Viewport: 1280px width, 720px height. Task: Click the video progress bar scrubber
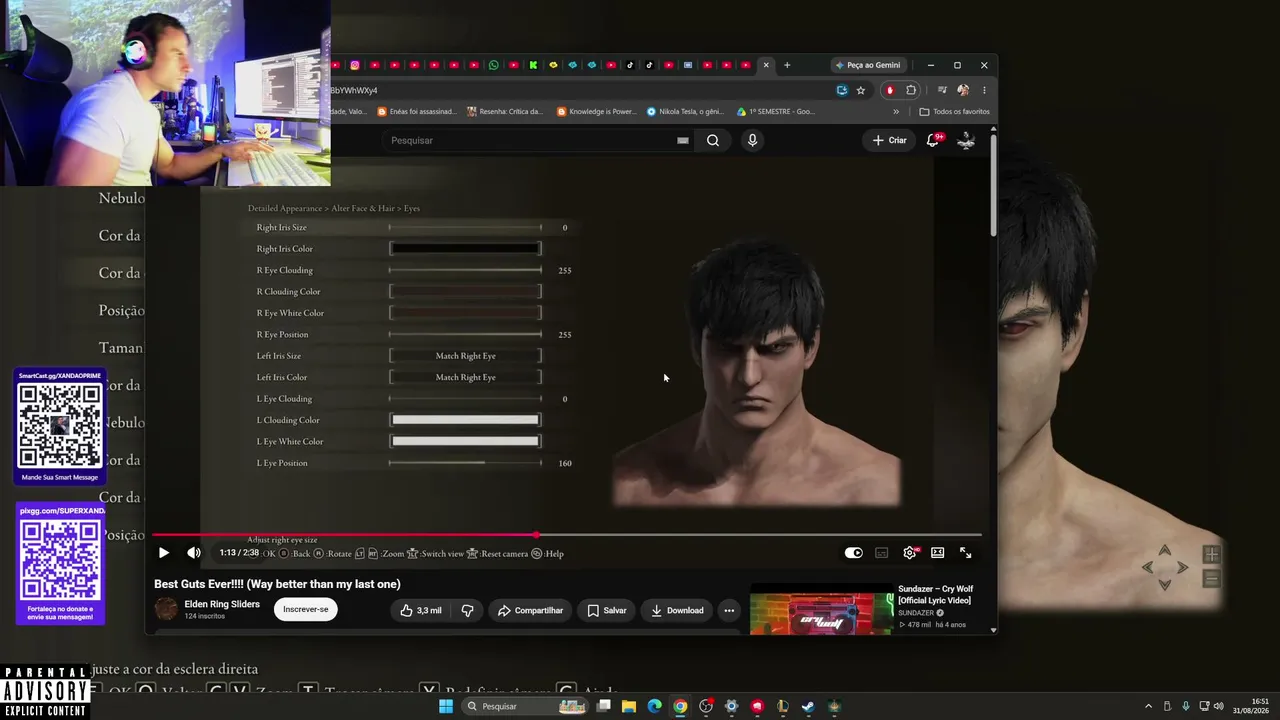point(537,535)
